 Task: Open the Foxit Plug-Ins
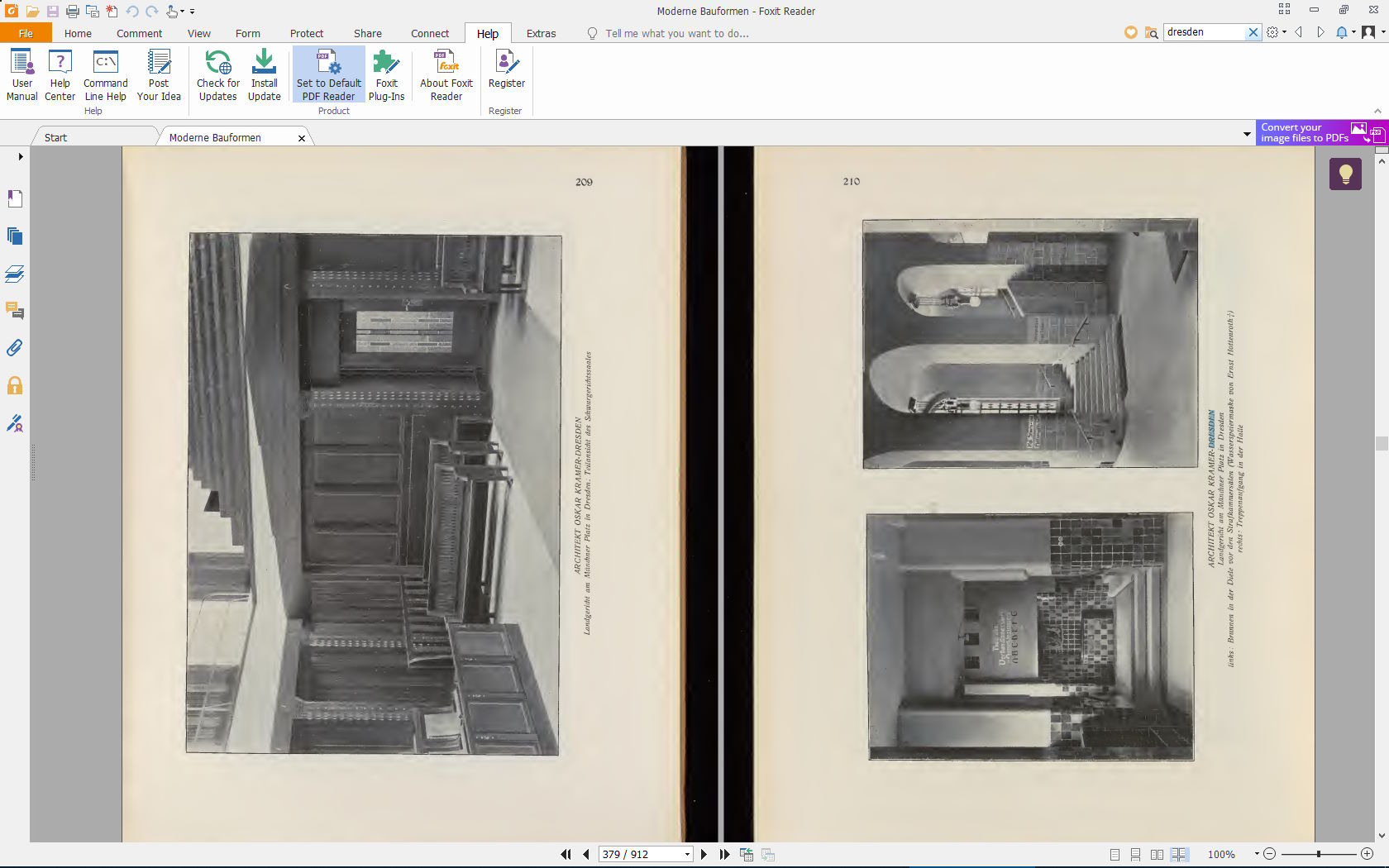point(386,75)
